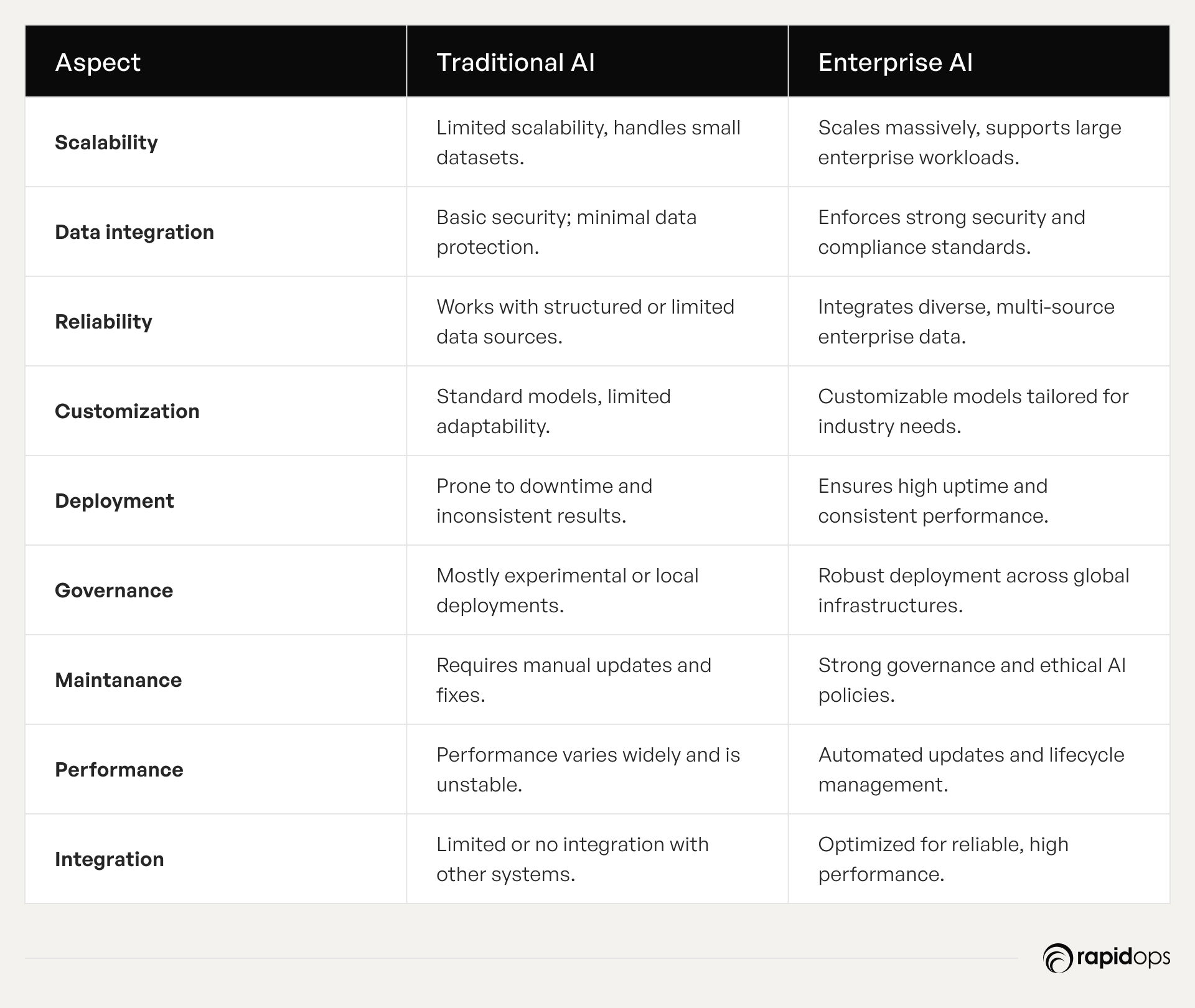This screenshot has width=1195, height=1008.
Task: Click the rapidops swirl logo icon
Action: point(1057,958)
